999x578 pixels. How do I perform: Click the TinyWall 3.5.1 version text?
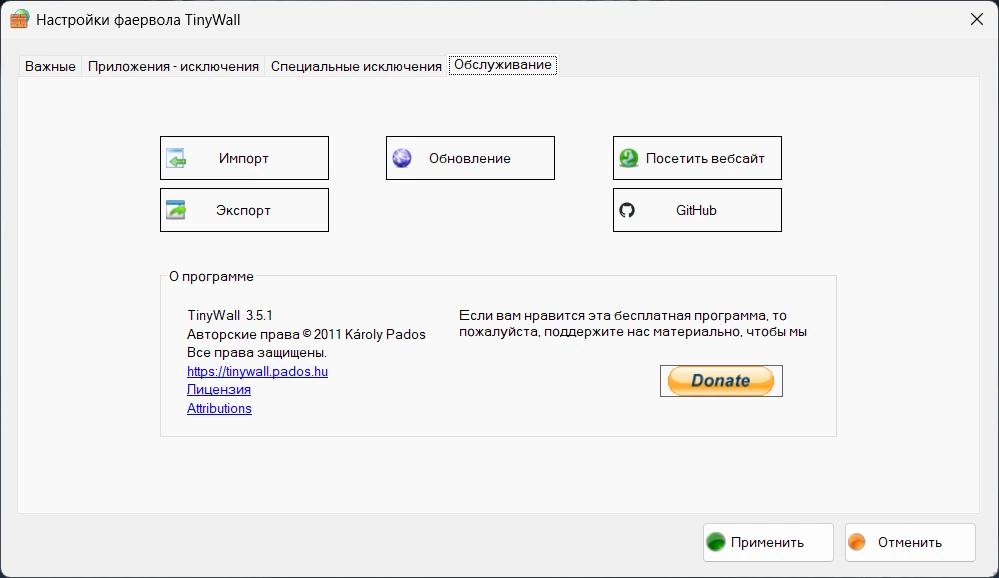pos(230,315)
